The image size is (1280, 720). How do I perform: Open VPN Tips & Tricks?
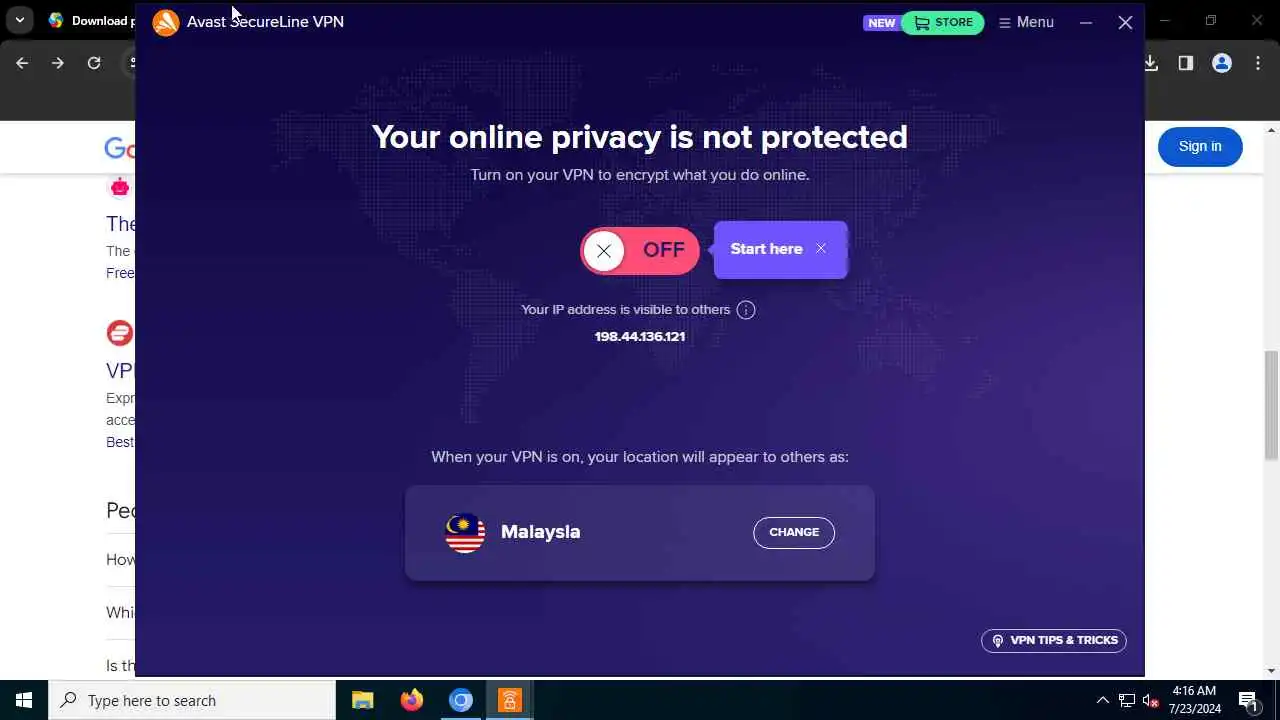coord(1054,640)
